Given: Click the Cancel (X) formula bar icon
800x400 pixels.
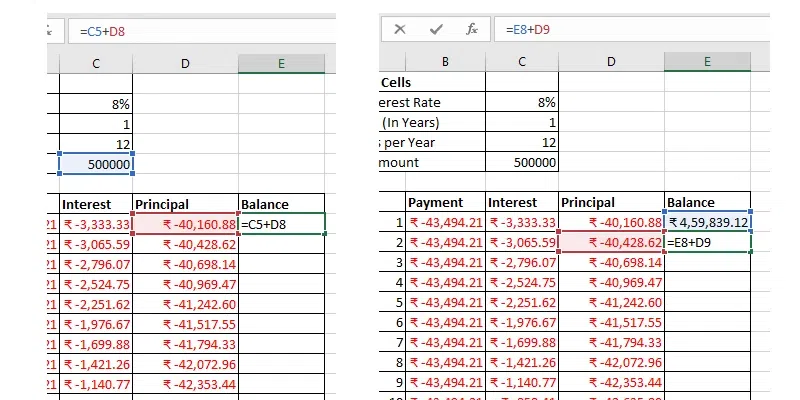Looking at the screenshot, I should 400,30.
